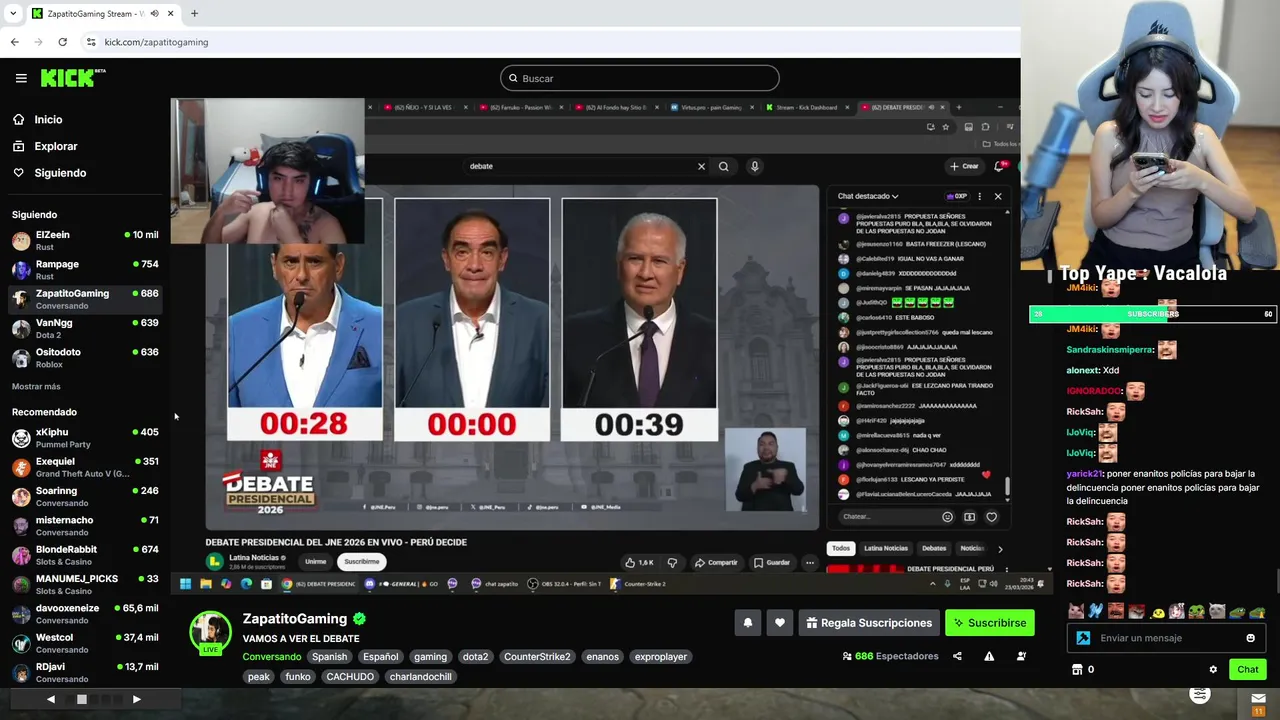Click the square stop control bottom left
This screenshot has height=720, width=1280.
click(82, 699)
